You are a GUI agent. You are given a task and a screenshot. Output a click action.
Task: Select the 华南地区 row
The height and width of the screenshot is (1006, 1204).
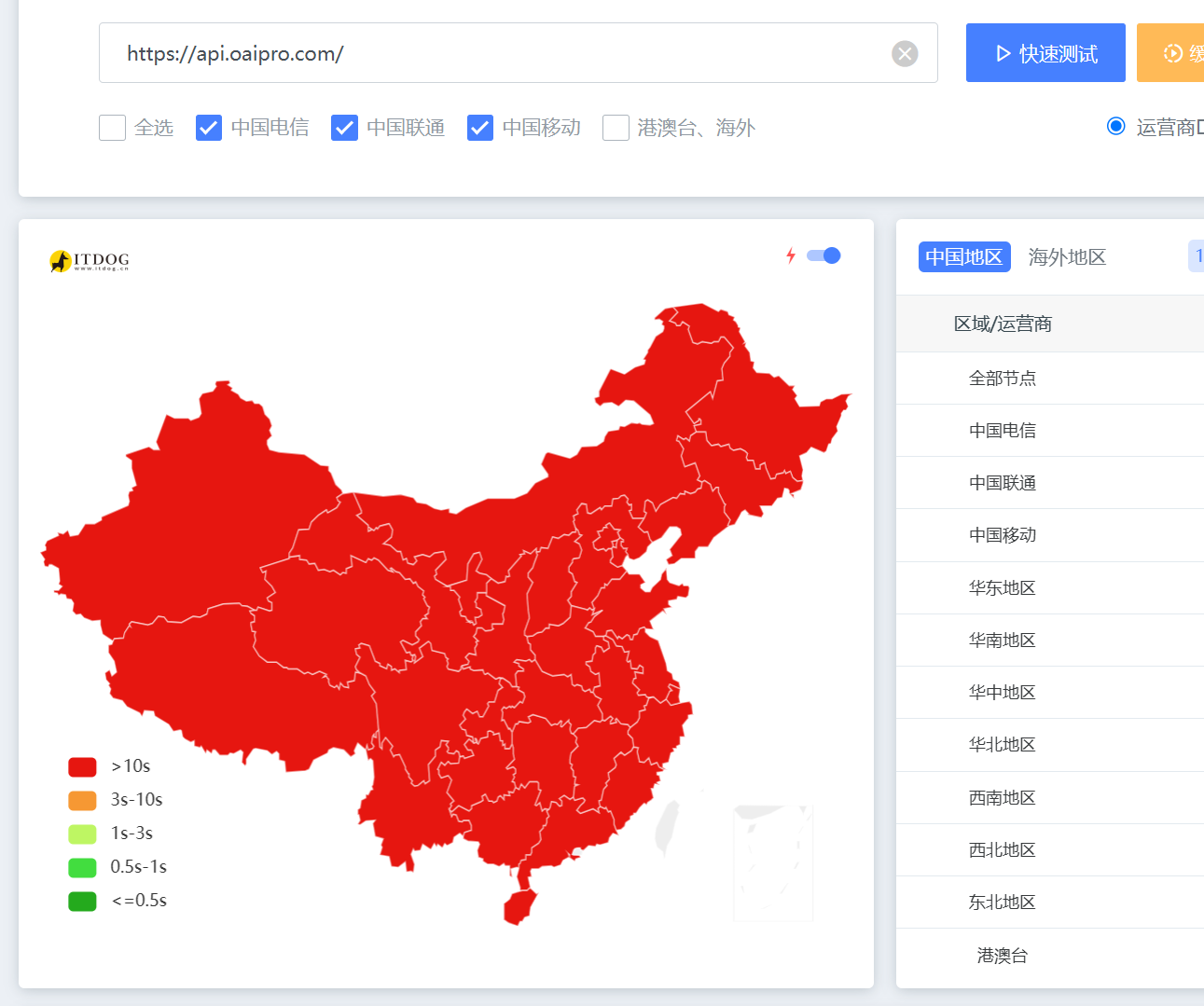[1050, 641]
